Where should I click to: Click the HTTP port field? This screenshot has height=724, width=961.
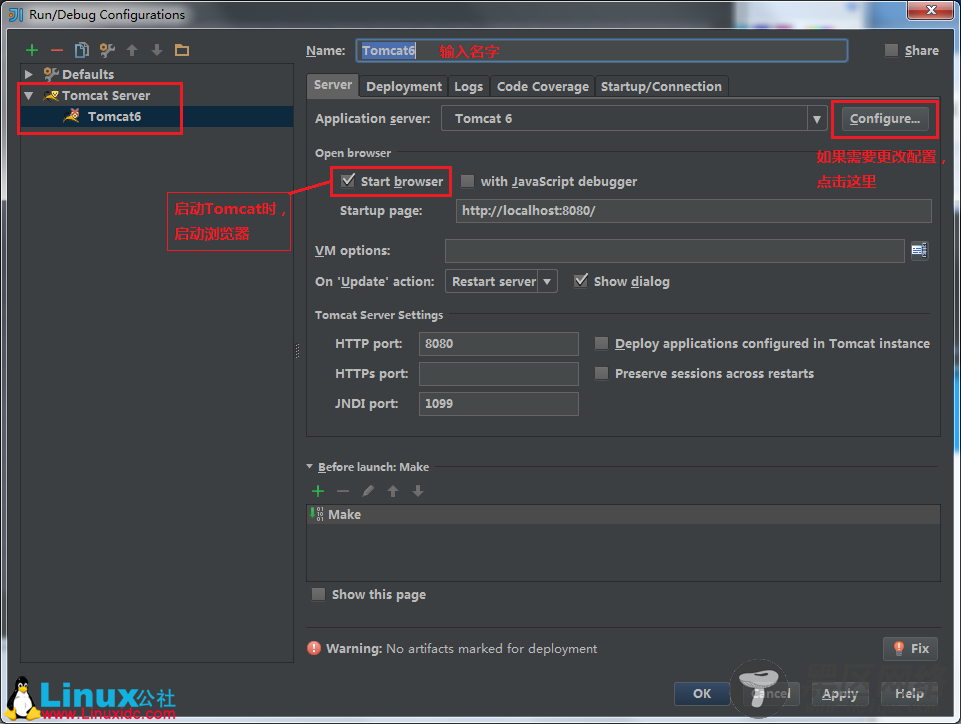[498, 343]
